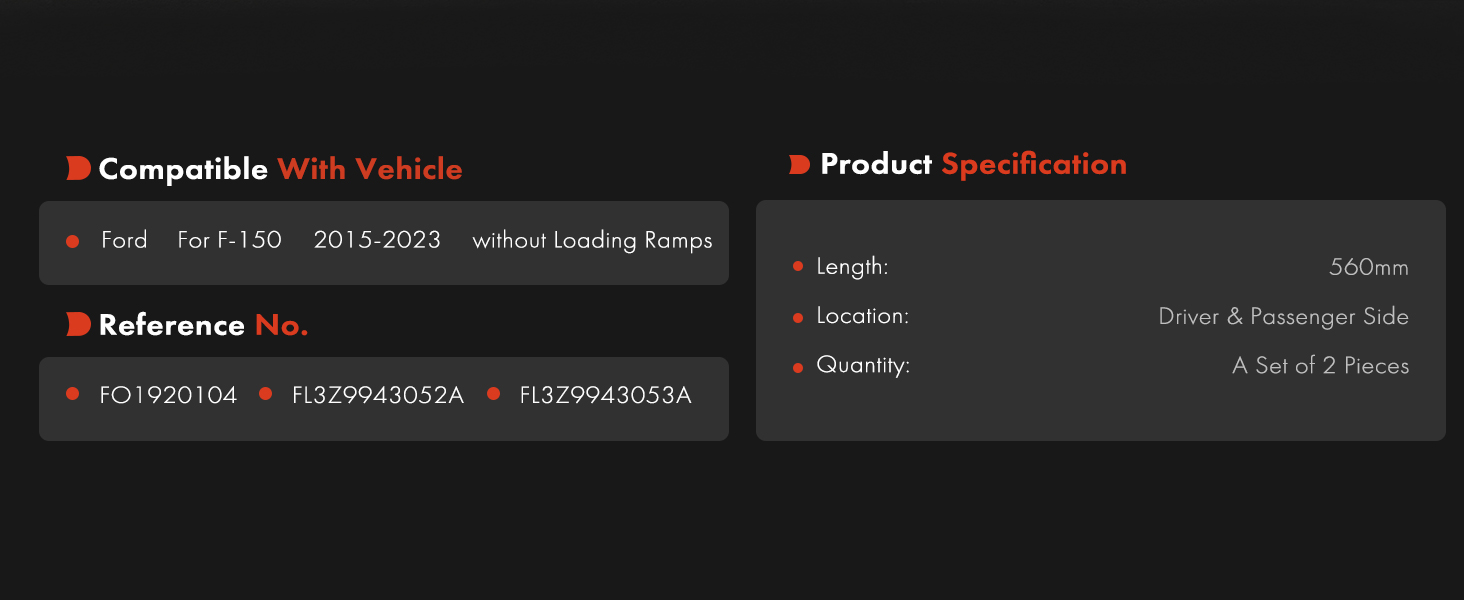Click the FO1920104 reference number
The image size is (1464, 600).
click(168, 395)
